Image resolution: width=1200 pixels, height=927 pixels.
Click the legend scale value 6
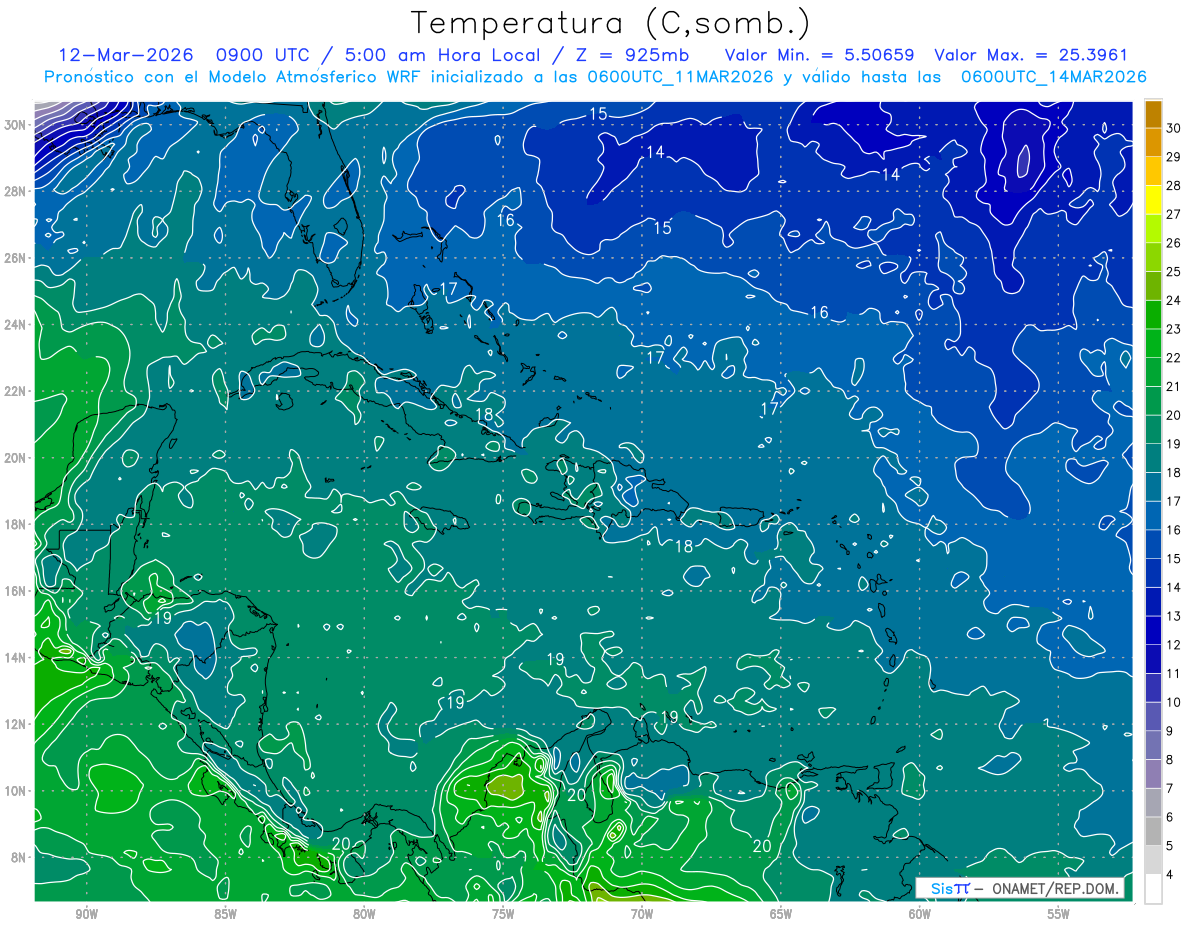(x=1171, y=817)
